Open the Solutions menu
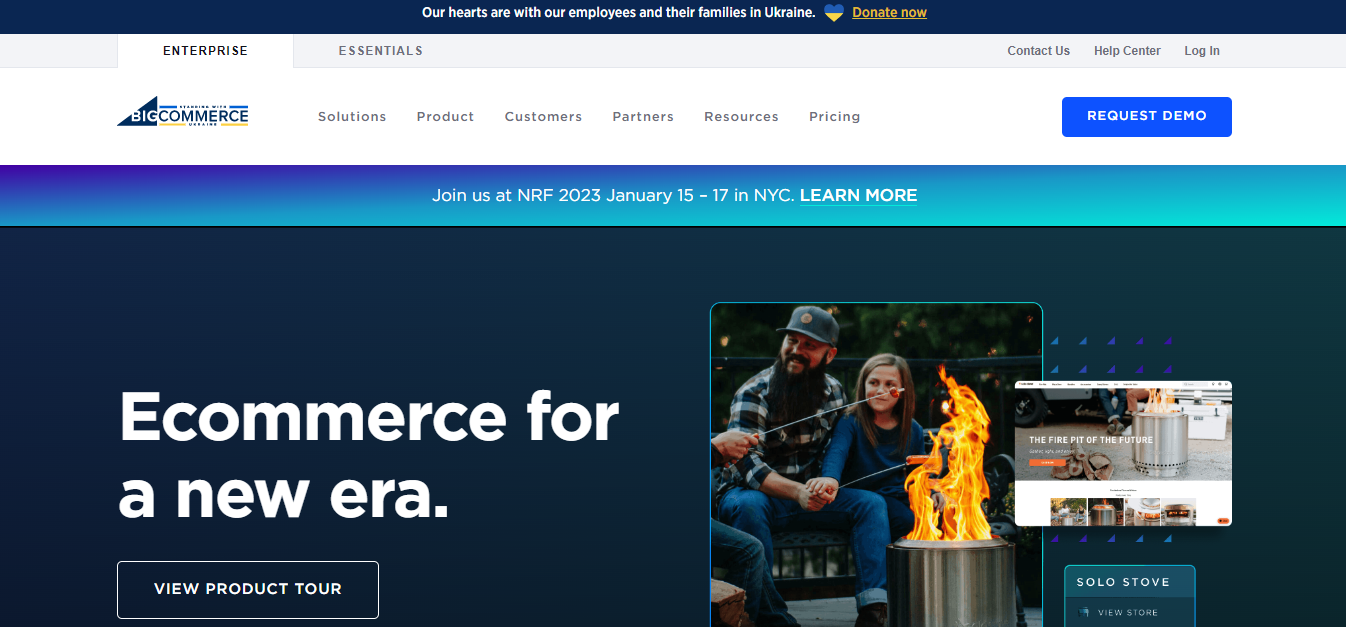 (x=352, y=117)
